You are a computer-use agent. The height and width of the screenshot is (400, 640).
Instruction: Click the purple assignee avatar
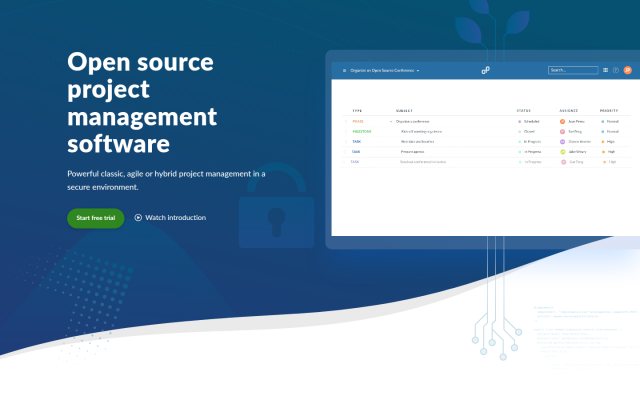562,142
